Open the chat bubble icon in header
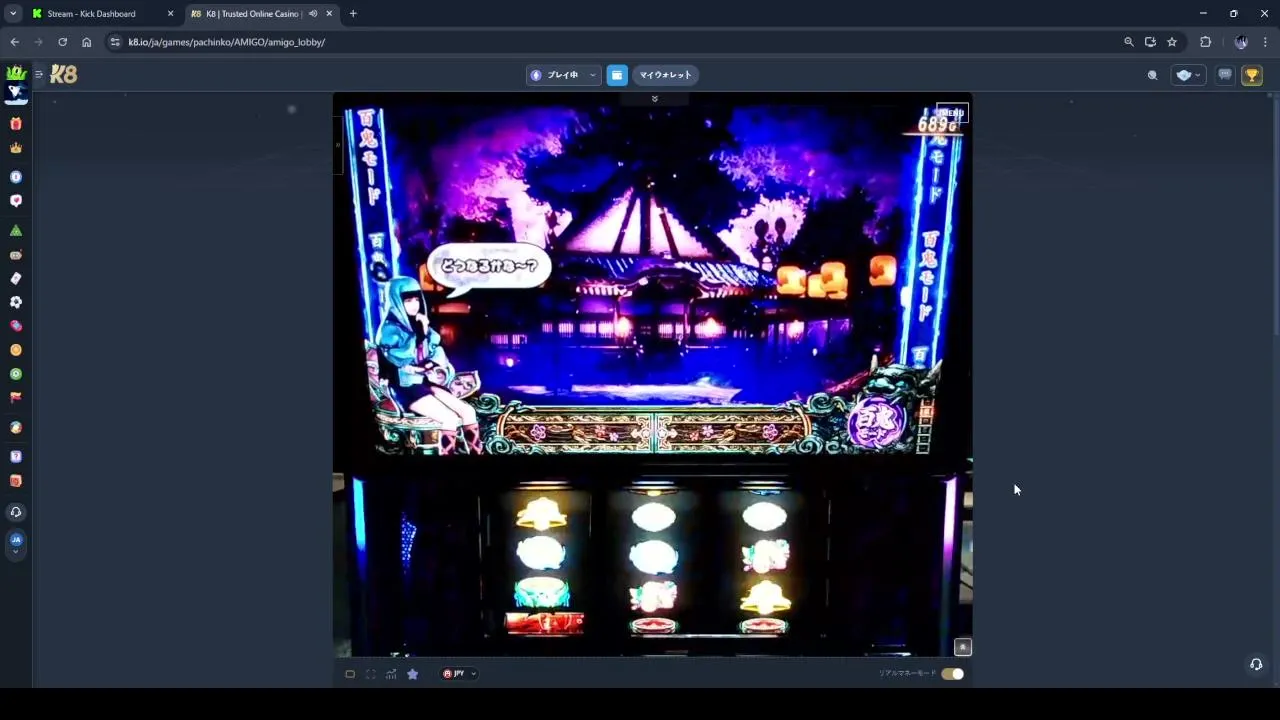 tap(1224, 75)
